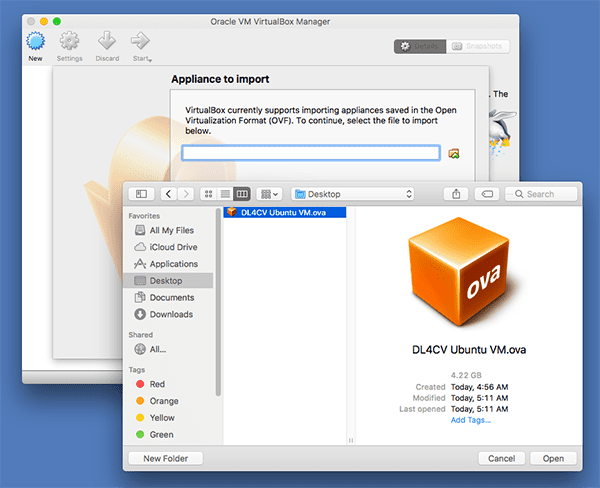The height and width of the screenshot is (488, 600).
Task: Click the Open button
Action: 553,459
